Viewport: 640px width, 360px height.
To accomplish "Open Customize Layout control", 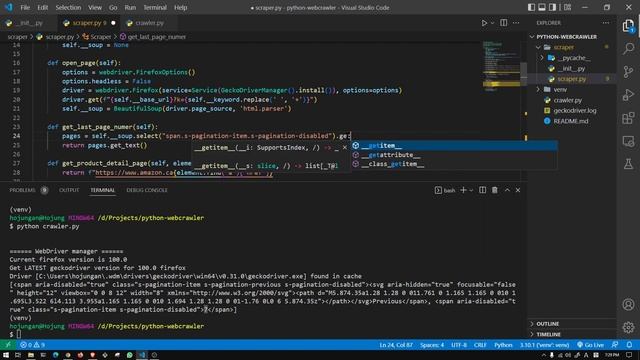I will 567,7.
